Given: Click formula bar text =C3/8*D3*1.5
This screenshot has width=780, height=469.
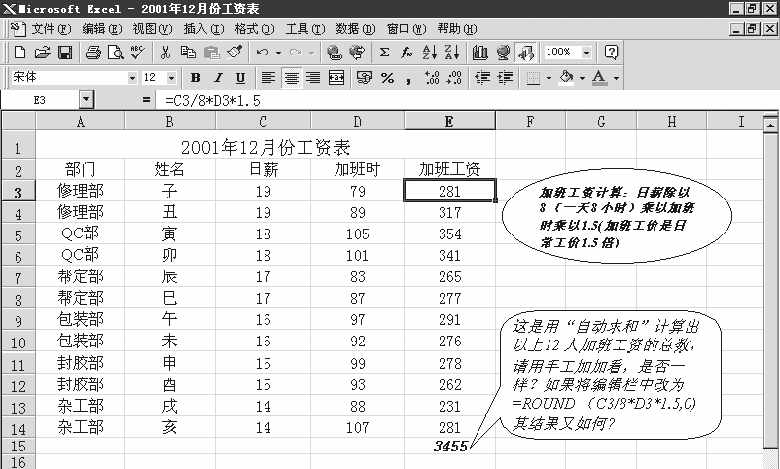Looking at the screenshot, I should click(213, 100).
